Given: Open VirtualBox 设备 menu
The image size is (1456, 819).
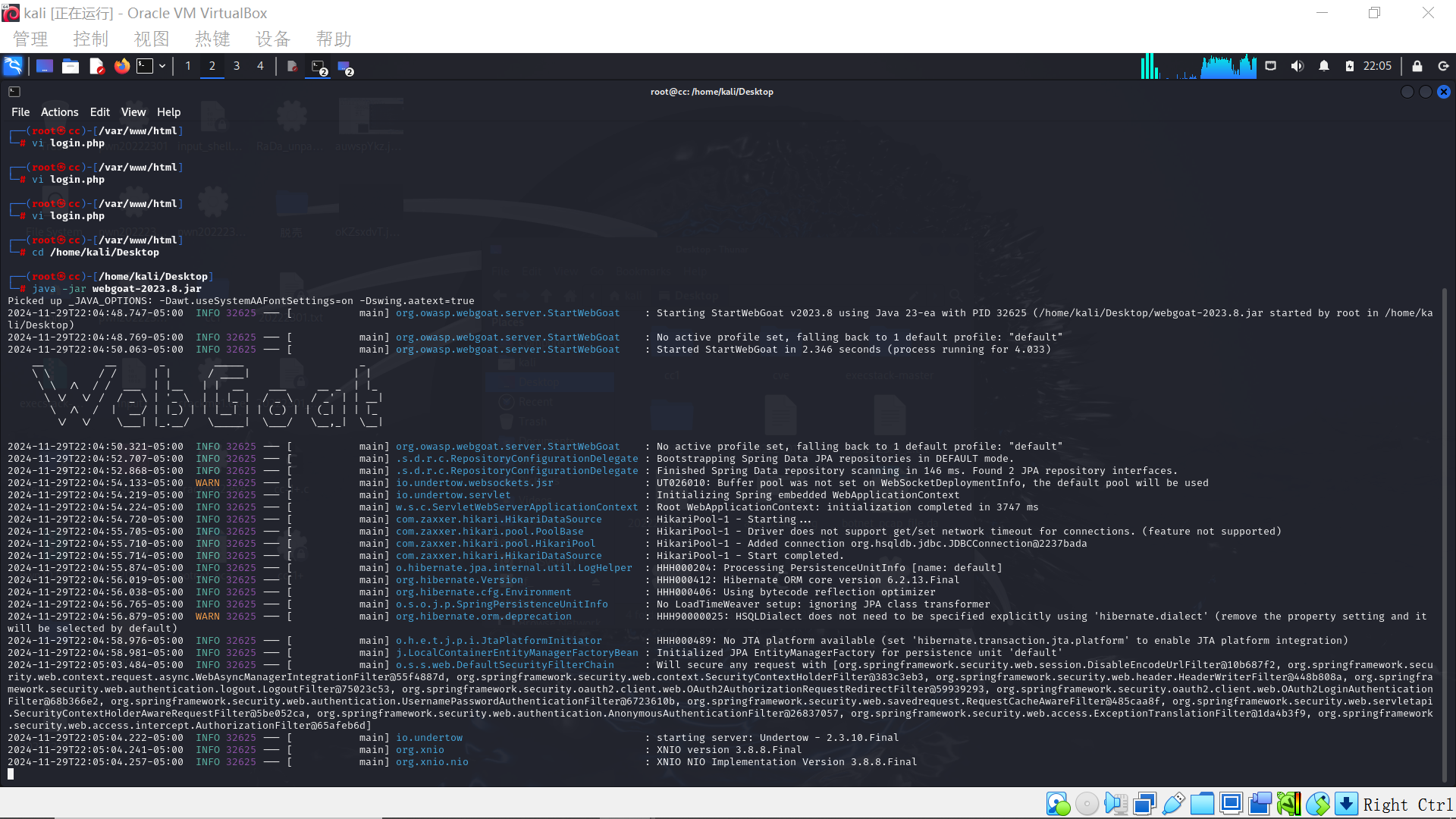Looking at the screenshot, I should point(273,39).
